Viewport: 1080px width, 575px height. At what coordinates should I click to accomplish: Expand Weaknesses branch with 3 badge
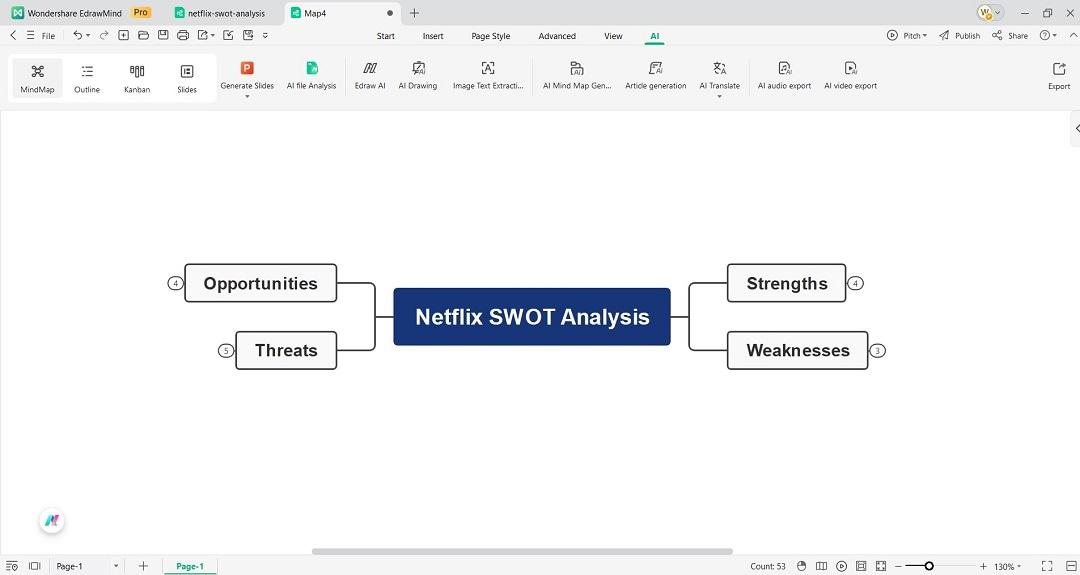877,351
